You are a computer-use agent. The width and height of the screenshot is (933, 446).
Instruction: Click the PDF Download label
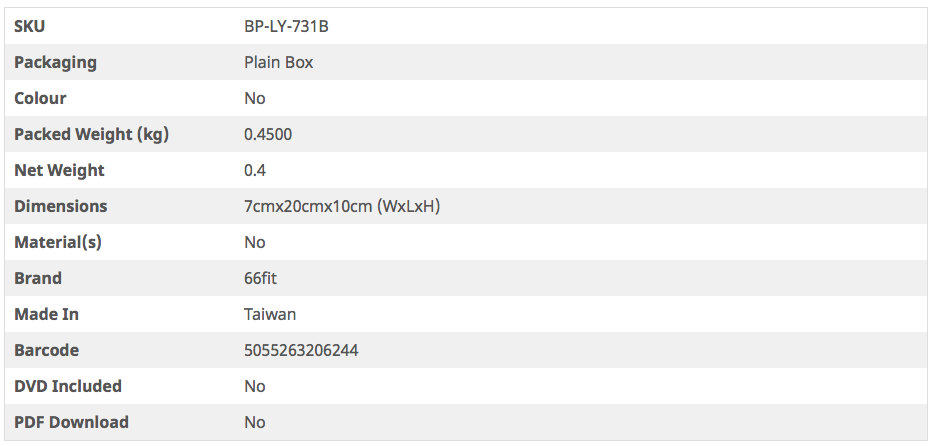71,422
